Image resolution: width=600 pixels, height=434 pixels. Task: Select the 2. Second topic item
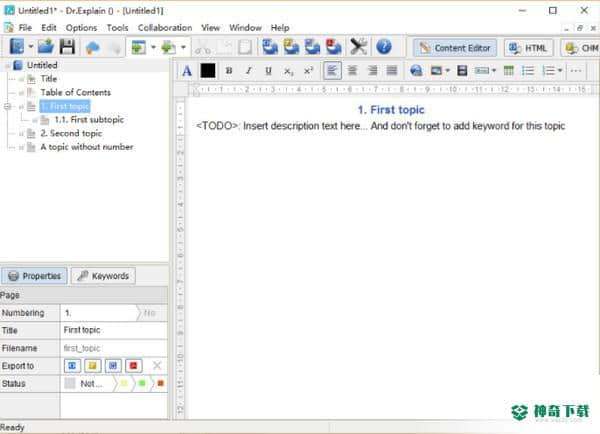(71, 133)
